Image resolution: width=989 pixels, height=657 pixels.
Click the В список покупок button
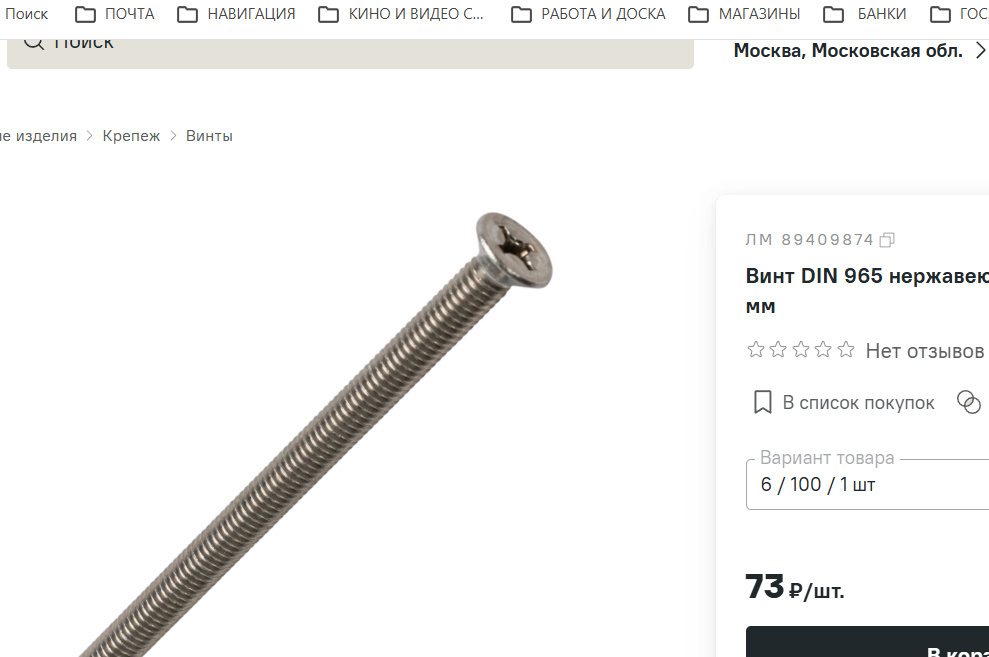[x=845, y=402]
